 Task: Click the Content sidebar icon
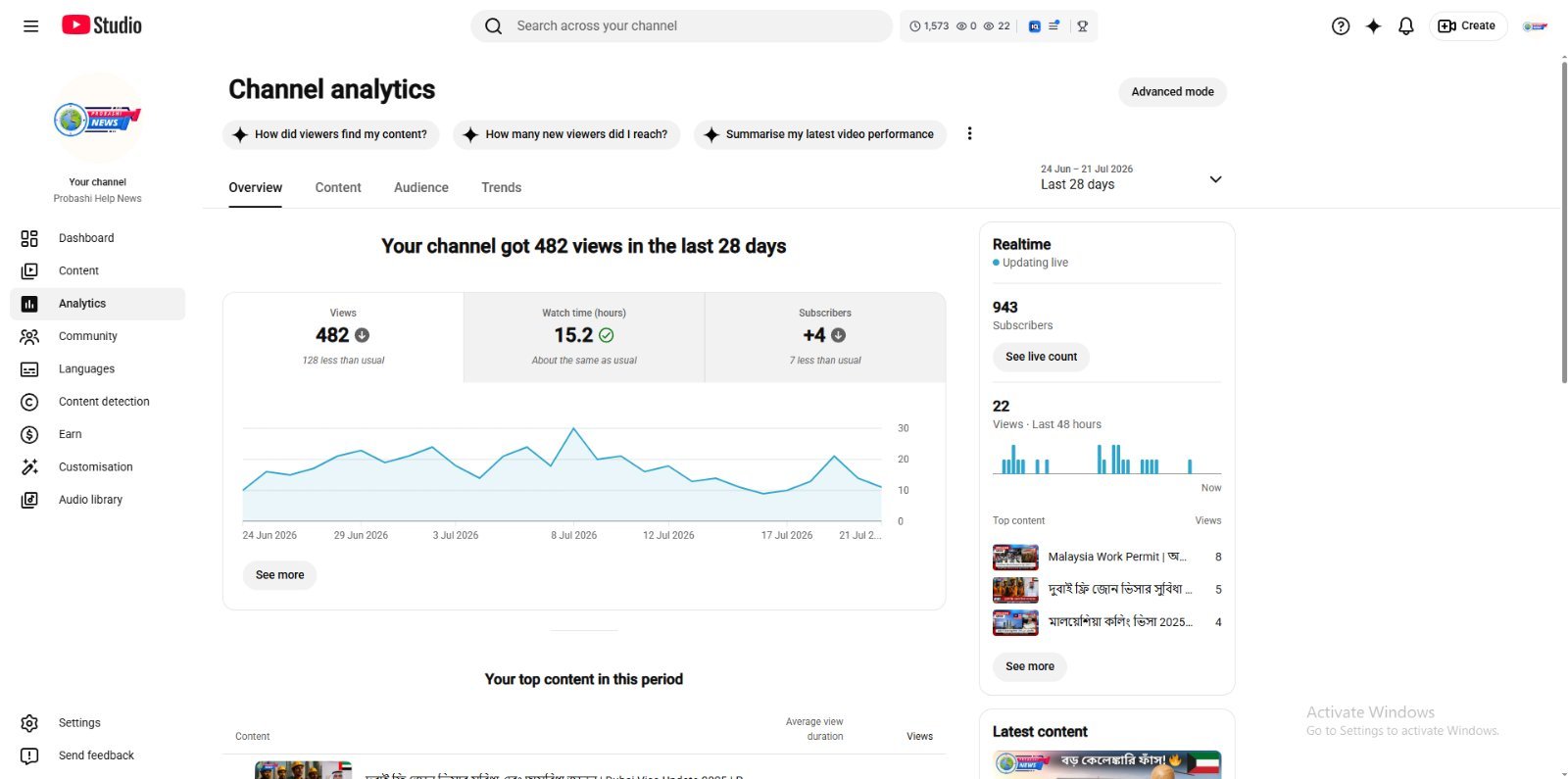coord(29,270)
